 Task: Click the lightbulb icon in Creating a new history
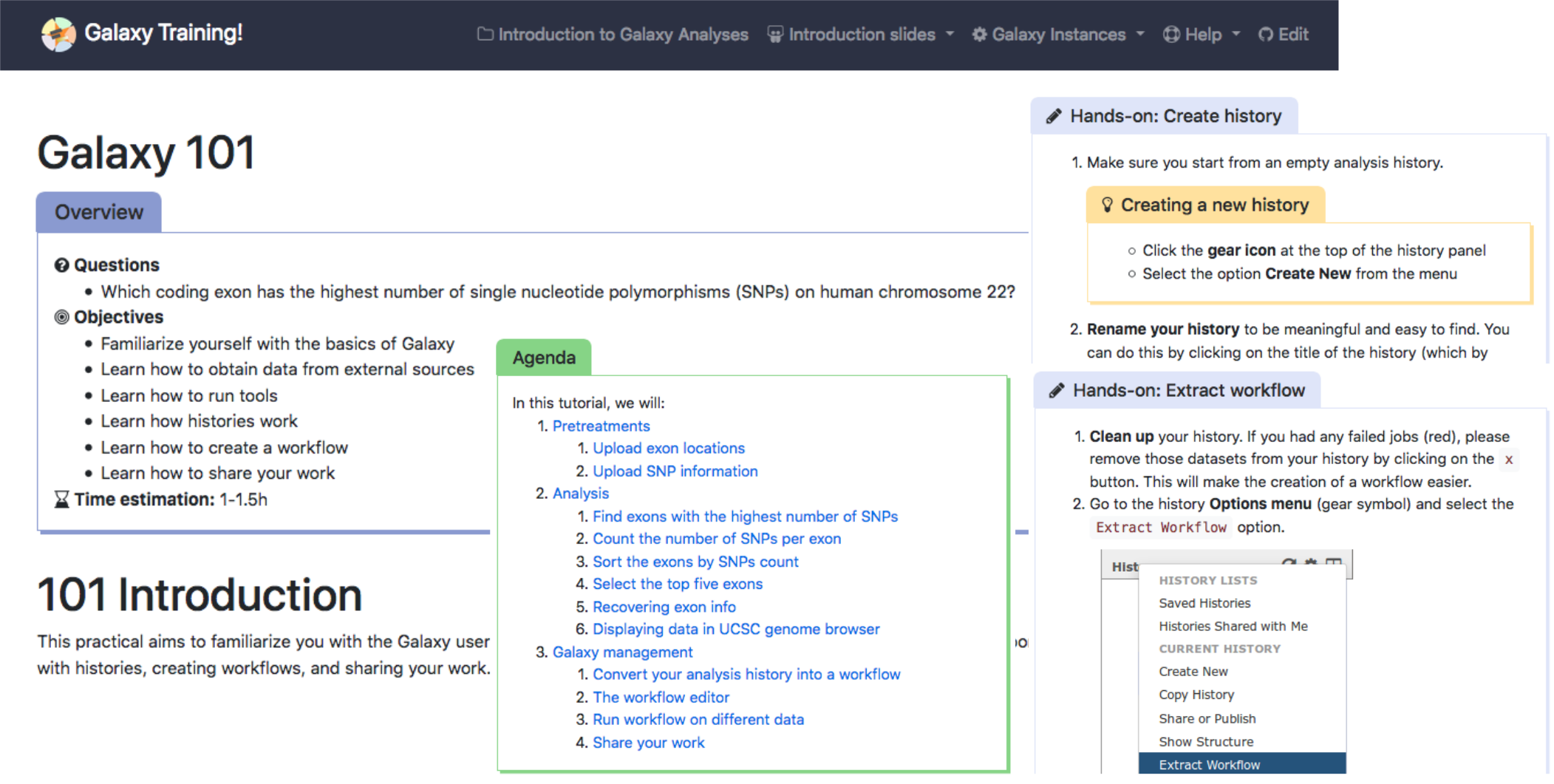click(x=1107, y=205)
